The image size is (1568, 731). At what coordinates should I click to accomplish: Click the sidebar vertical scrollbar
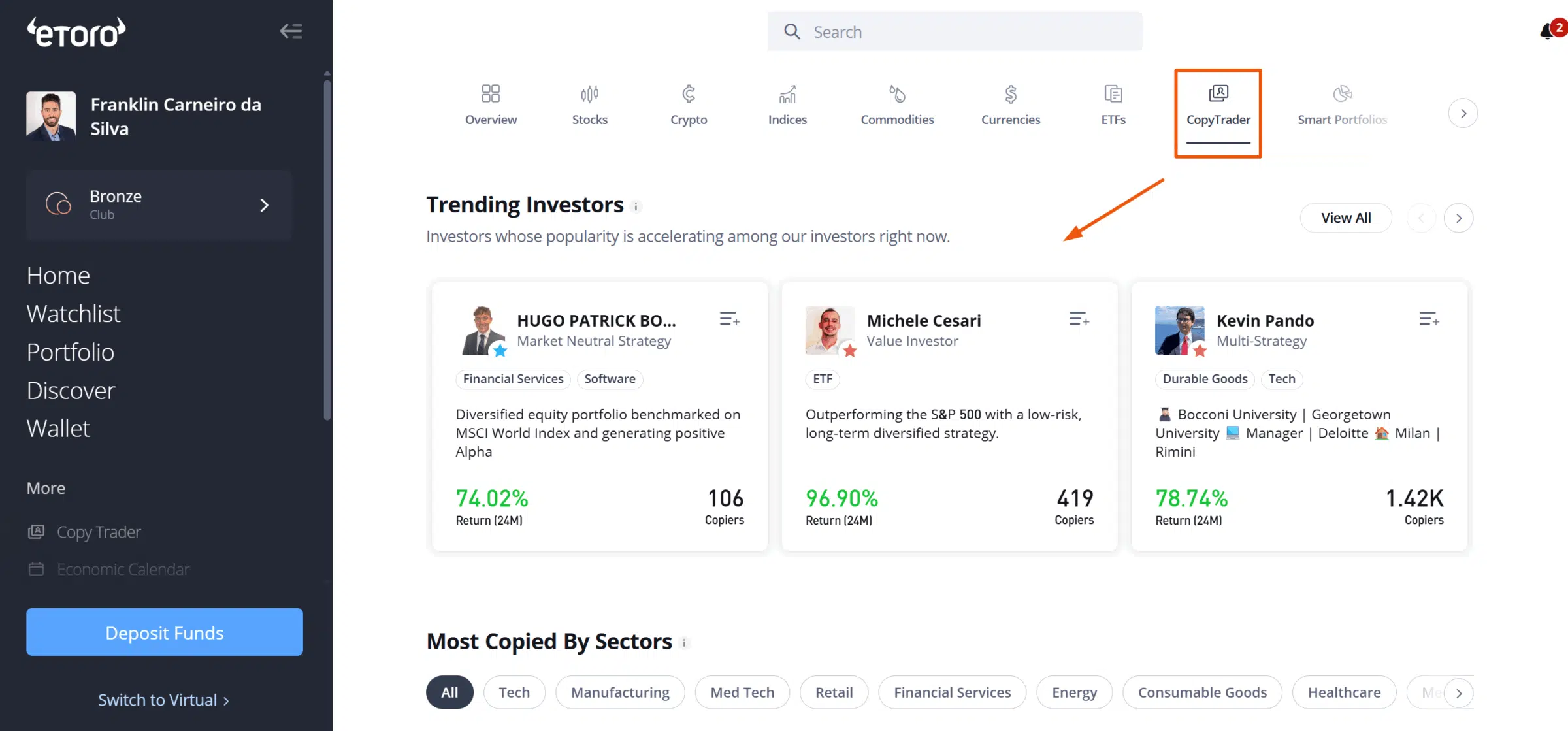click(x=327, y=248)
